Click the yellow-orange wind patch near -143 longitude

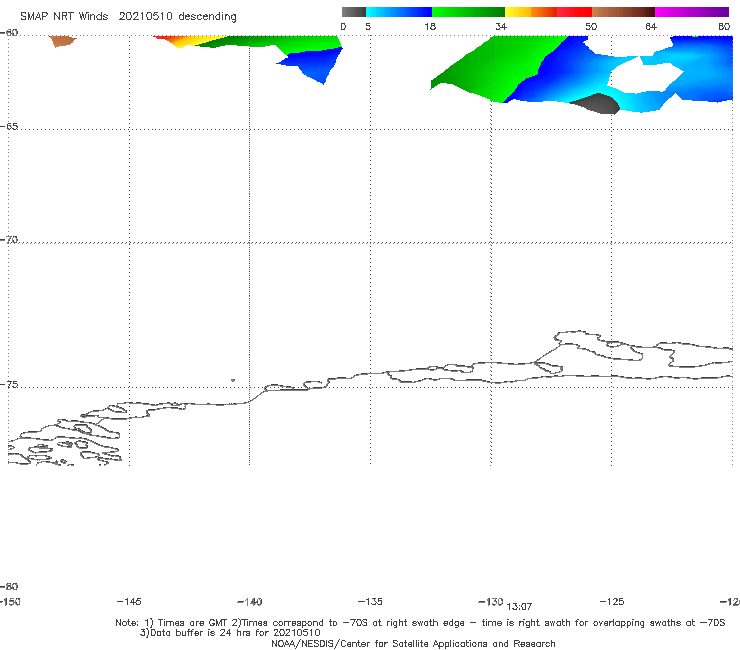tap(186, 41)
